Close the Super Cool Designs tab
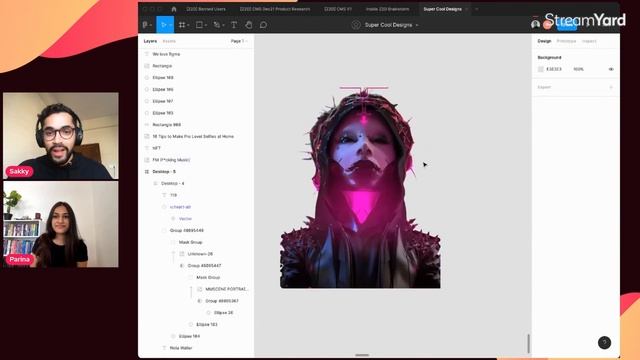The height and width of the screenshot is (360, 640). (467, 9)
